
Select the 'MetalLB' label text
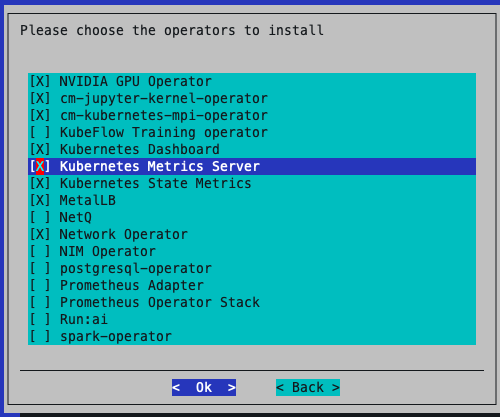[88, 200]
